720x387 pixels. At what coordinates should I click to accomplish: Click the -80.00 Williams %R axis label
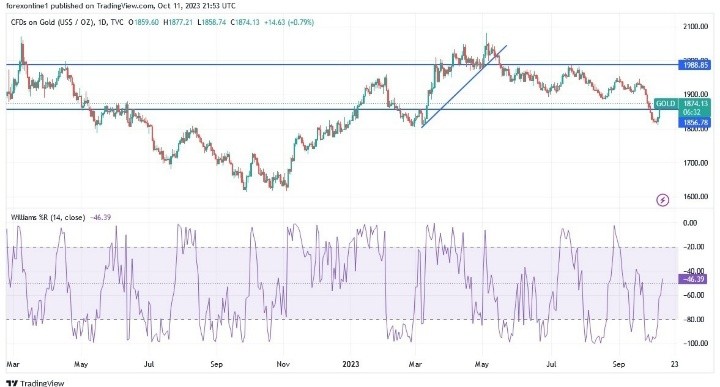(693, 320)
